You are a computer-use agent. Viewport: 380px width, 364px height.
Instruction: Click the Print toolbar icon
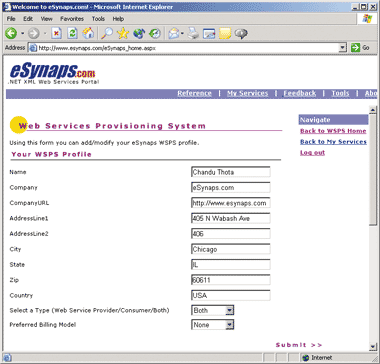(193, 33)
